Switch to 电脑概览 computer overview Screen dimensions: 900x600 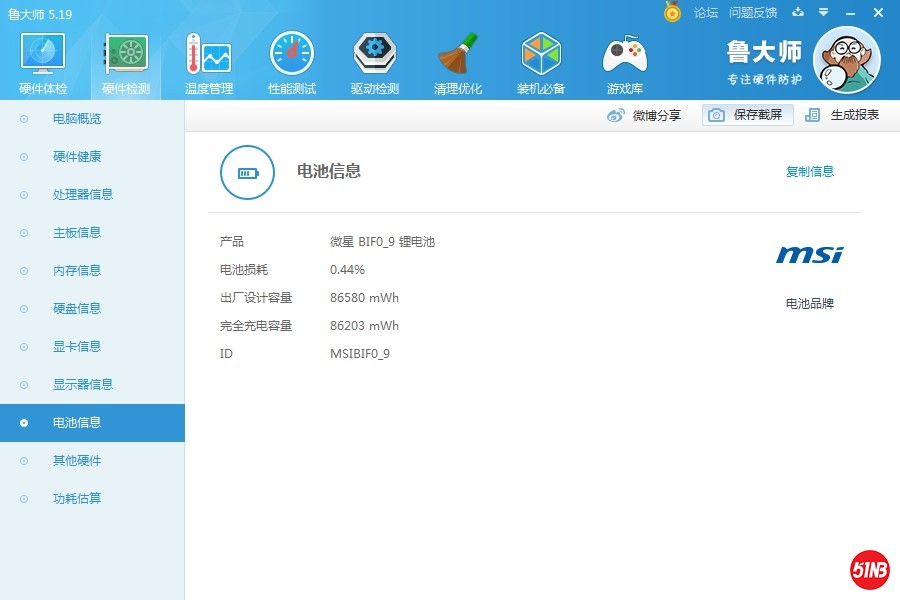coord(75,118)
